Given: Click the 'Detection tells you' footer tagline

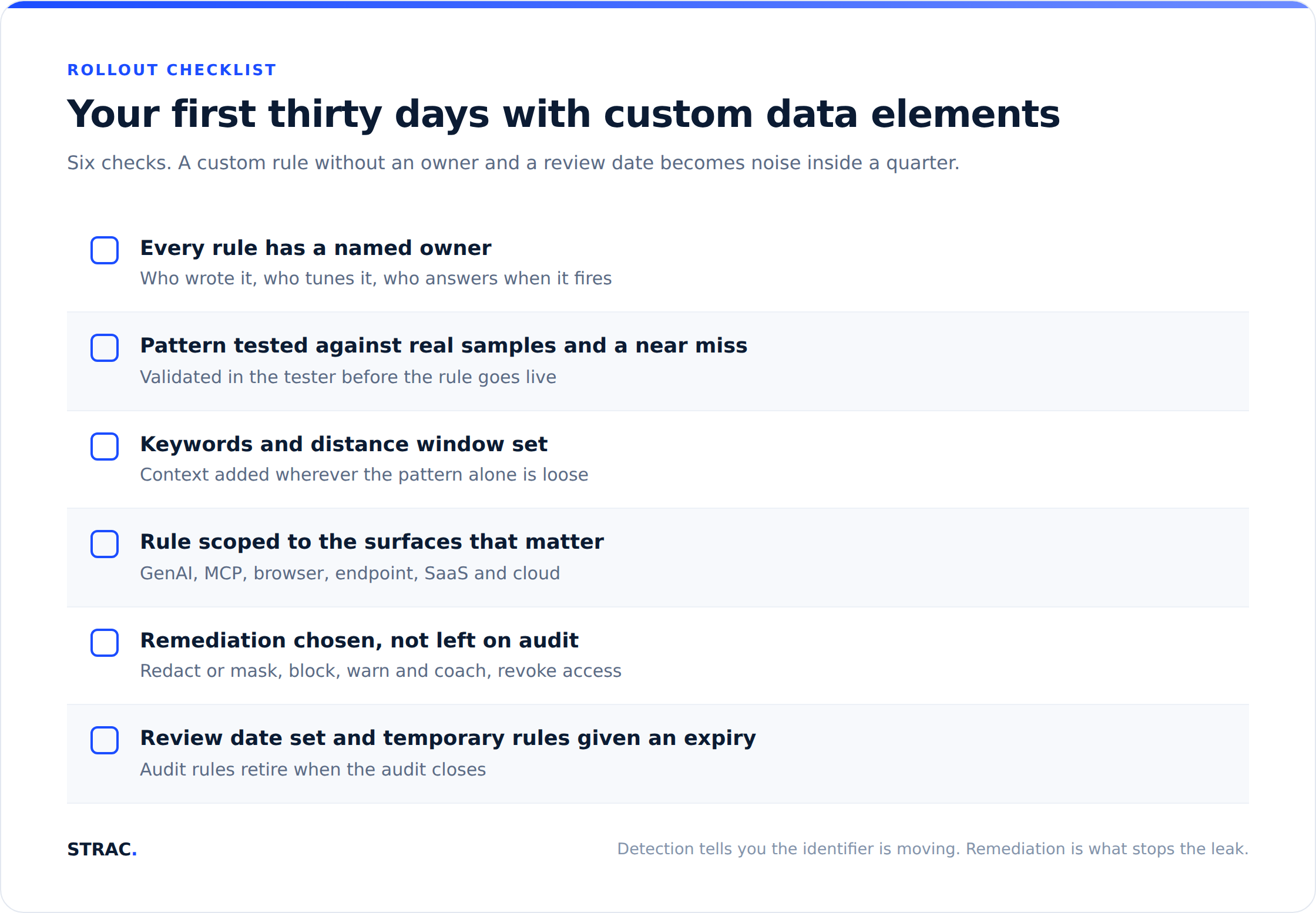Looking at the screenshot, I should 932,849.
